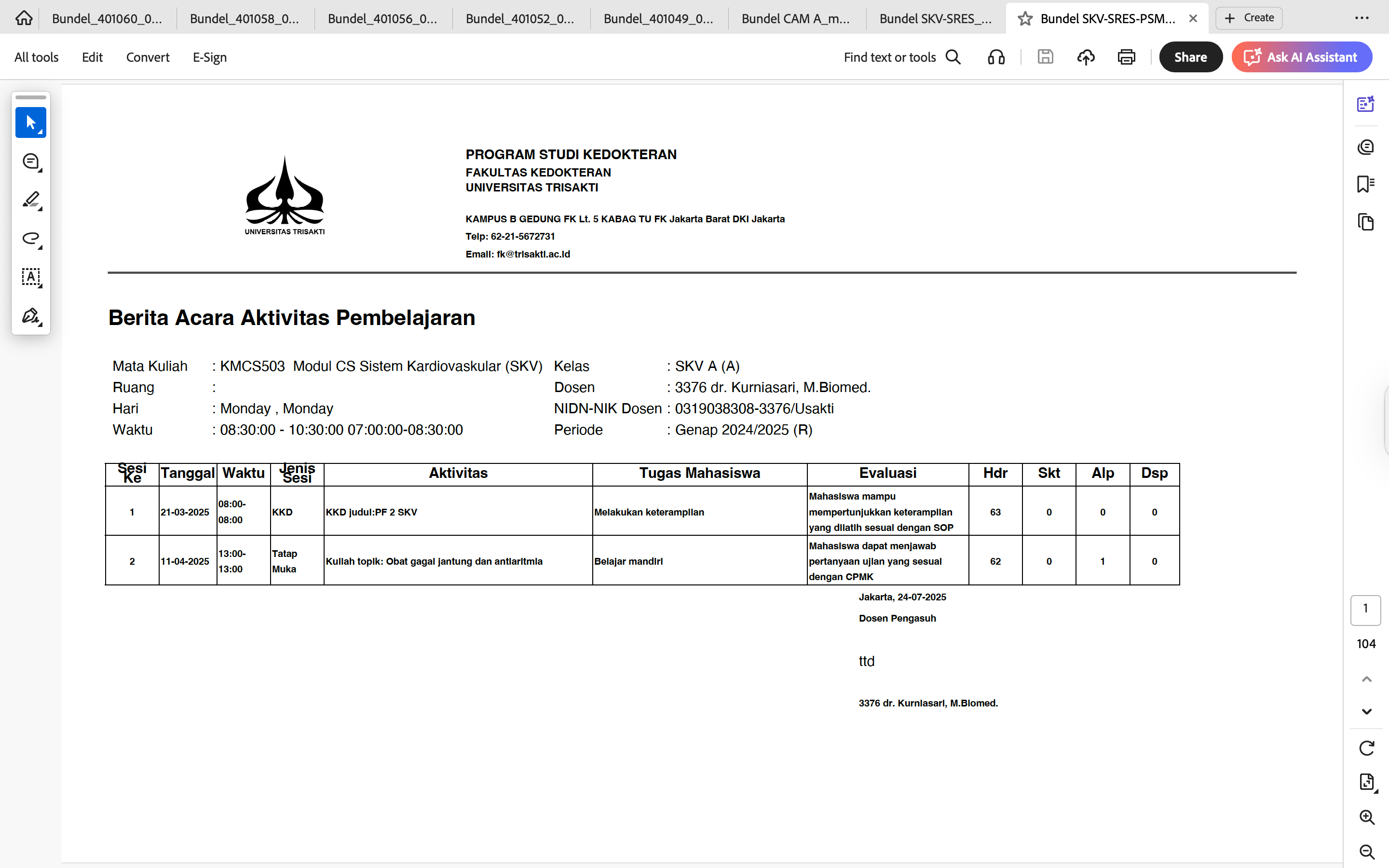
Task: Click the current page number field
Action: 1365,609
